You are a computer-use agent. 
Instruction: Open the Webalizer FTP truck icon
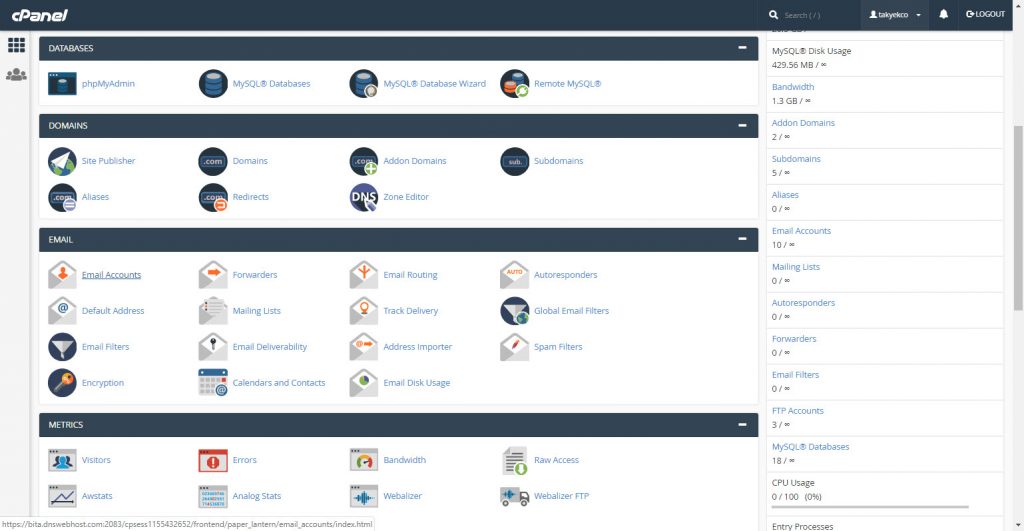515,496
